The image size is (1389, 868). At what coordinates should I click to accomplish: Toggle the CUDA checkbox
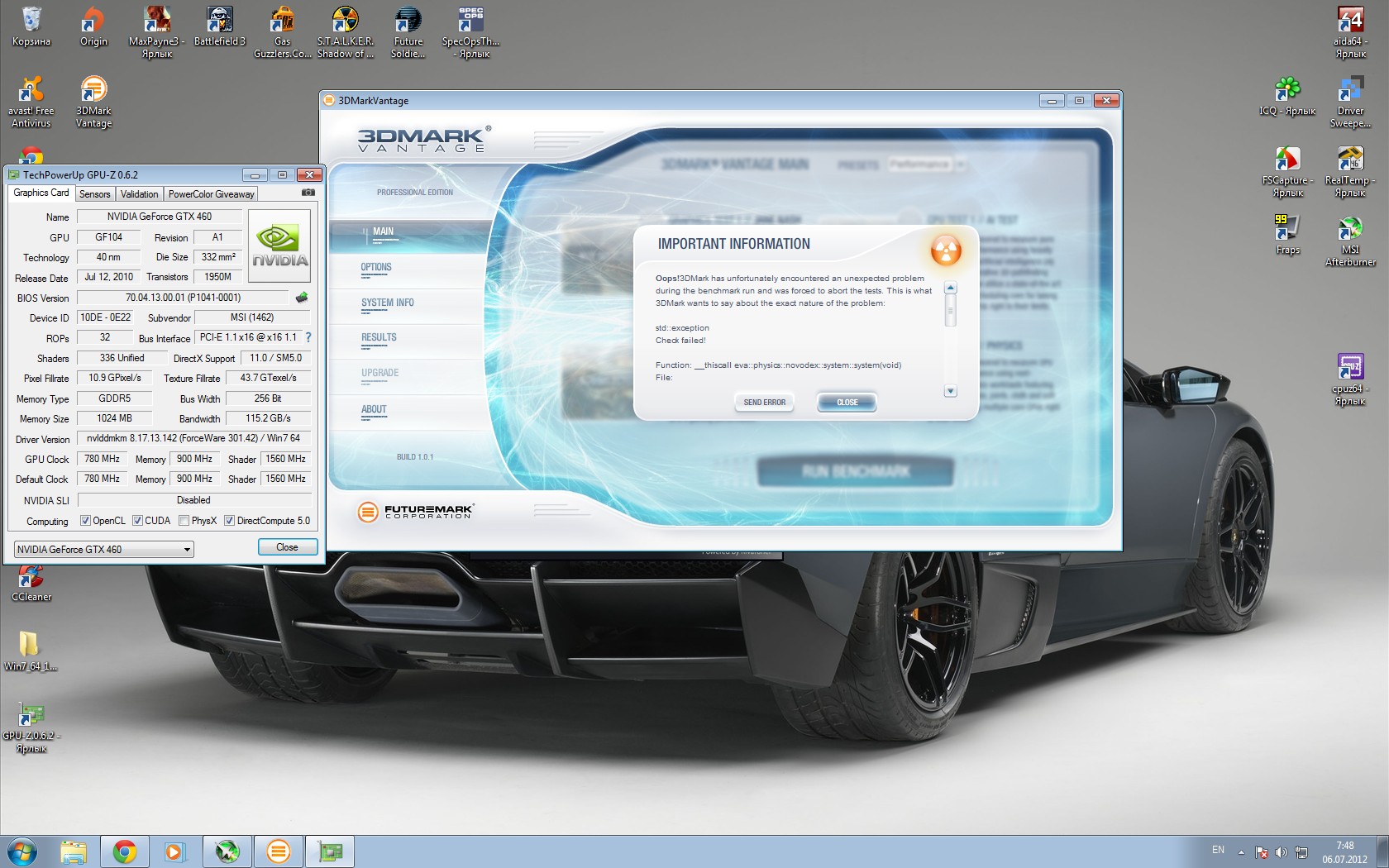point(138,521)
